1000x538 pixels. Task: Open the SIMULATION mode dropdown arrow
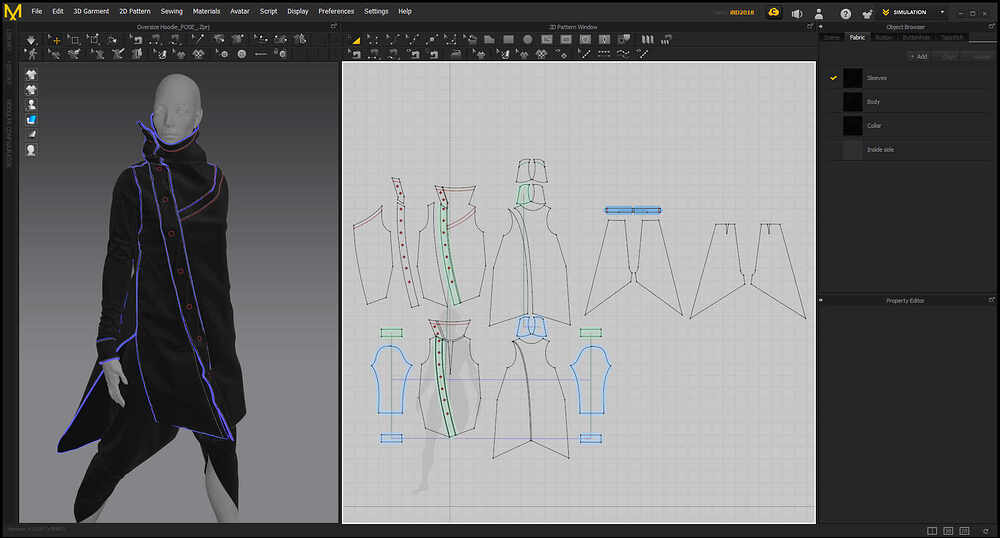(x=942, y=12)
